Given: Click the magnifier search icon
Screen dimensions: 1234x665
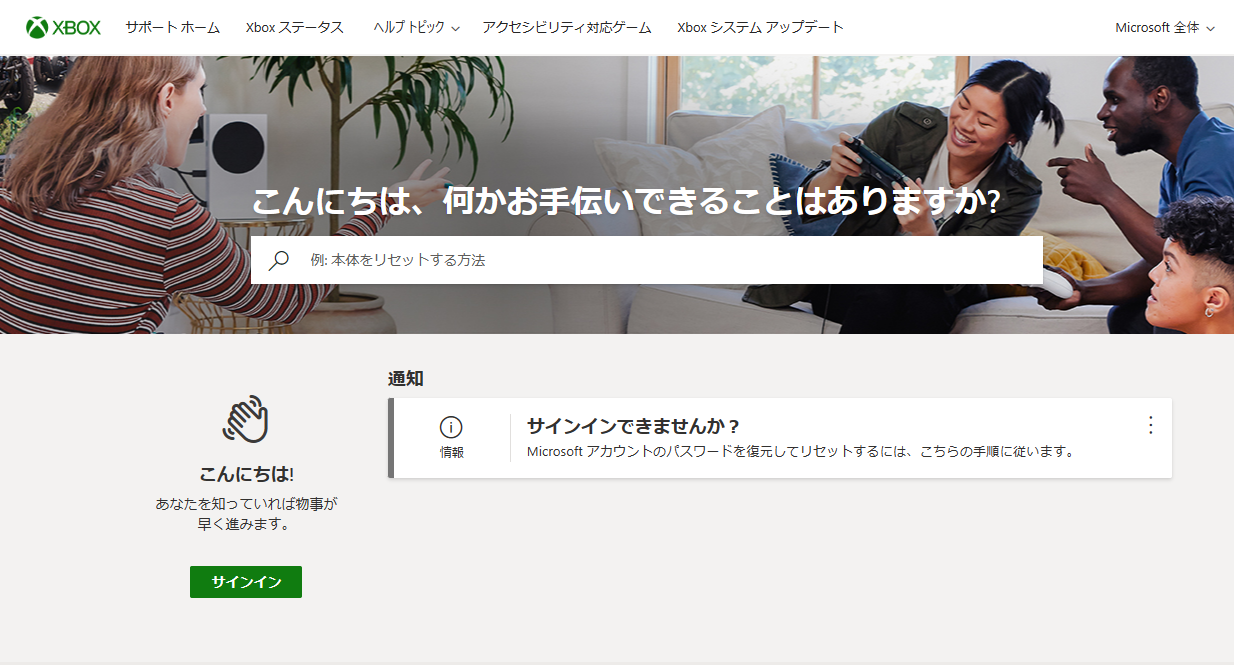Looking at the screenshot, I should point(279,260).
